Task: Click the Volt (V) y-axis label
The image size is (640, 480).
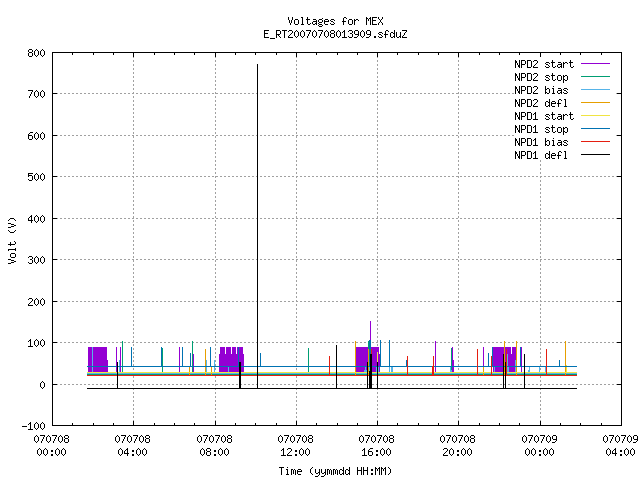Action: coord(12,240)
